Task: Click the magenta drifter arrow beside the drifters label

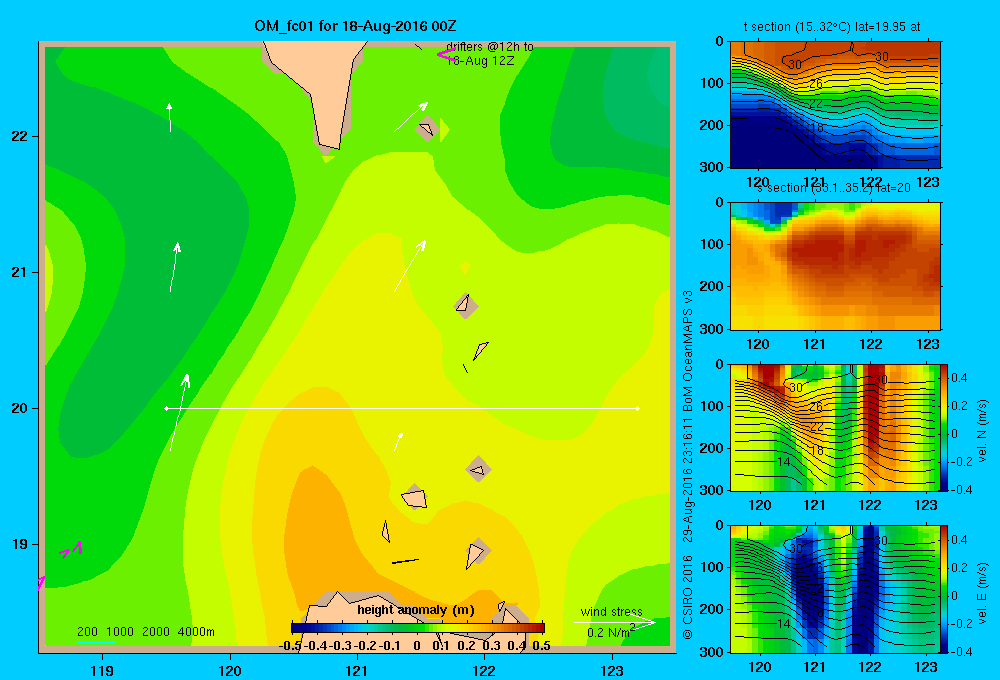Action: point(446,54)
